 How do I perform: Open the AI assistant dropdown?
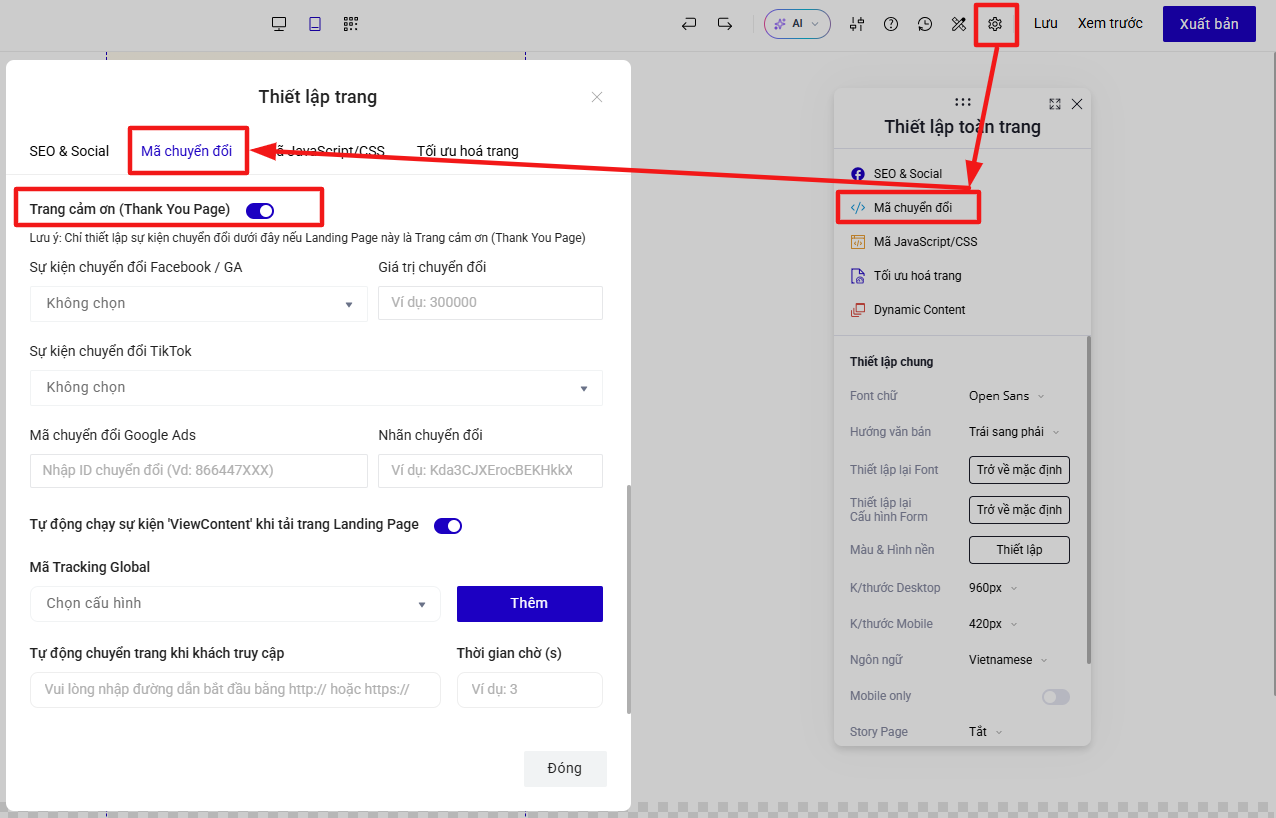coord(797,24)
